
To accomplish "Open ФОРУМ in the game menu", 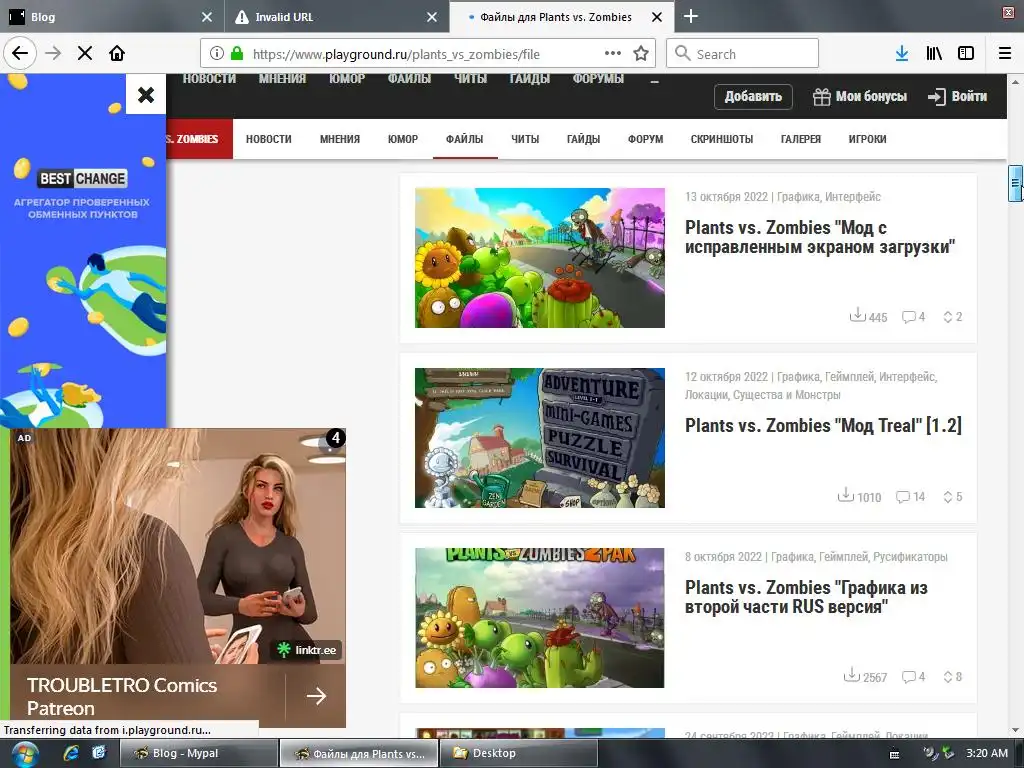I will point(645,139).
